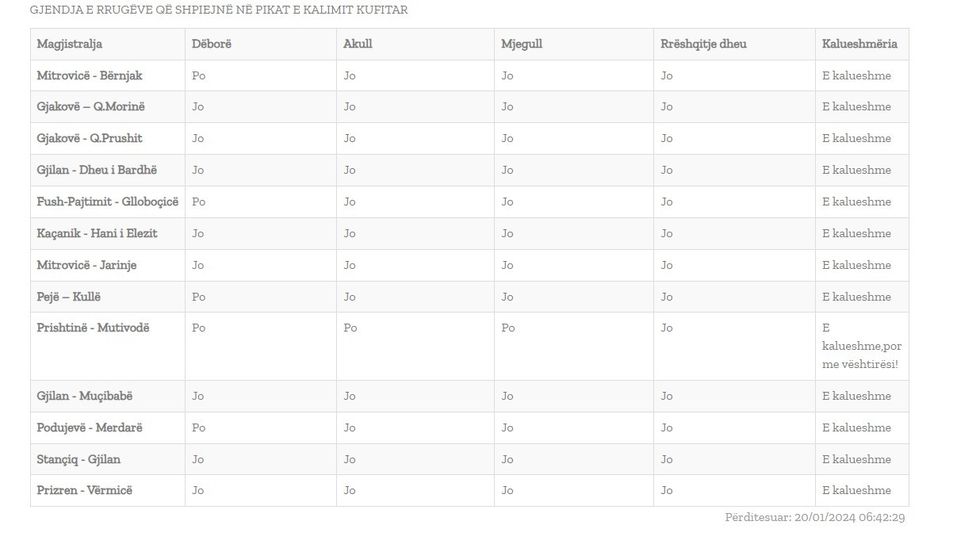Image resolution: width=980 pixels, height=541 pixels.
Task: Select the Akull column header
Action: click(358, 44)
